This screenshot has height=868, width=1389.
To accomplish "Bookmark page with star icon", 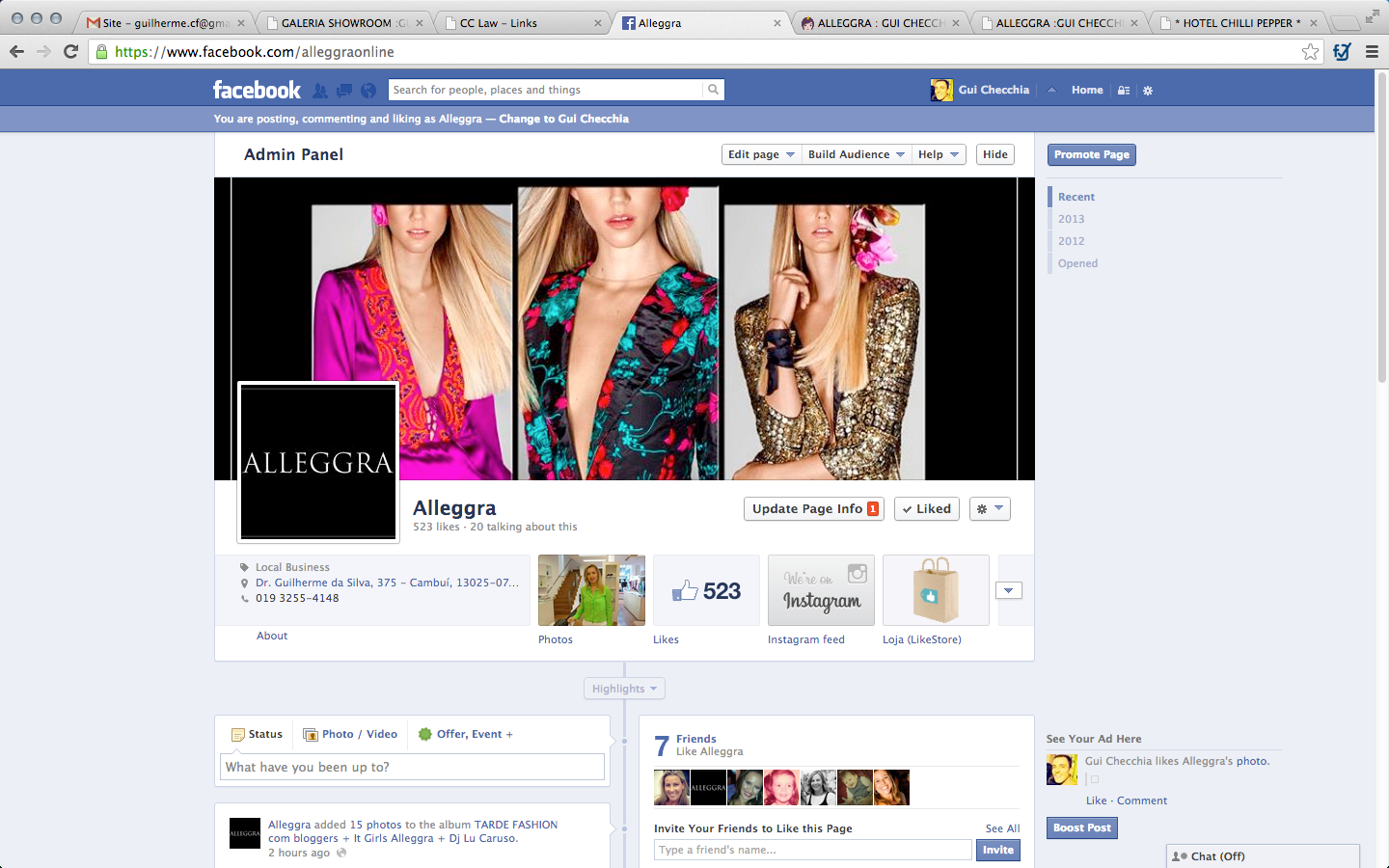I will (1310, 52).
